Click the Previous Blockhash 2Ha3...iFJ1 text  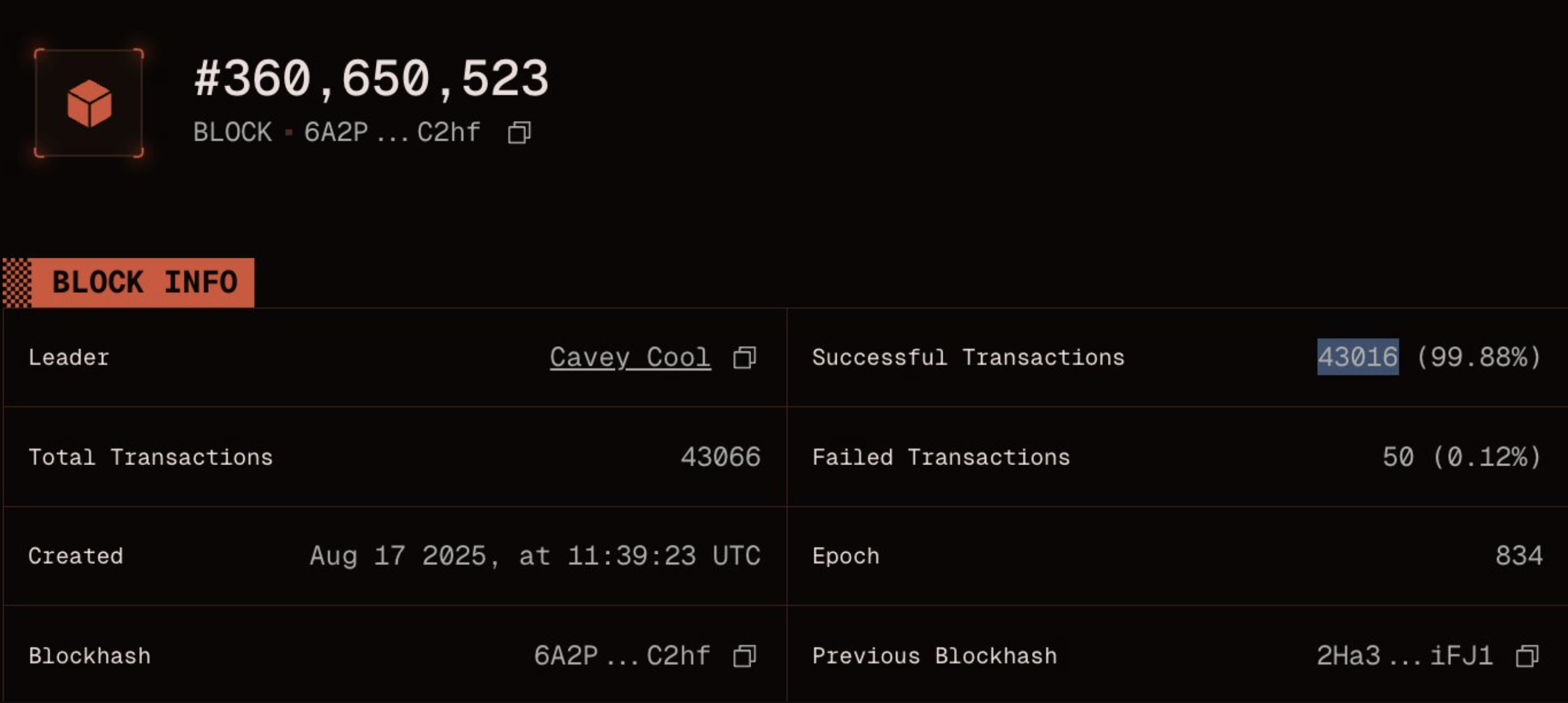pyautogui.click(x=1405, y=655)
